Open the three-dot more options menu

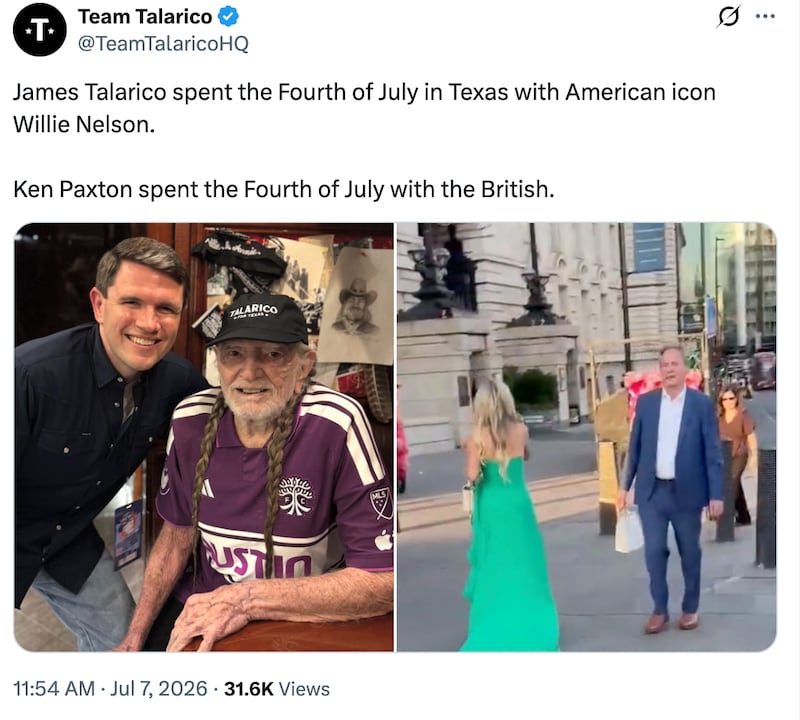coord(765,16)
